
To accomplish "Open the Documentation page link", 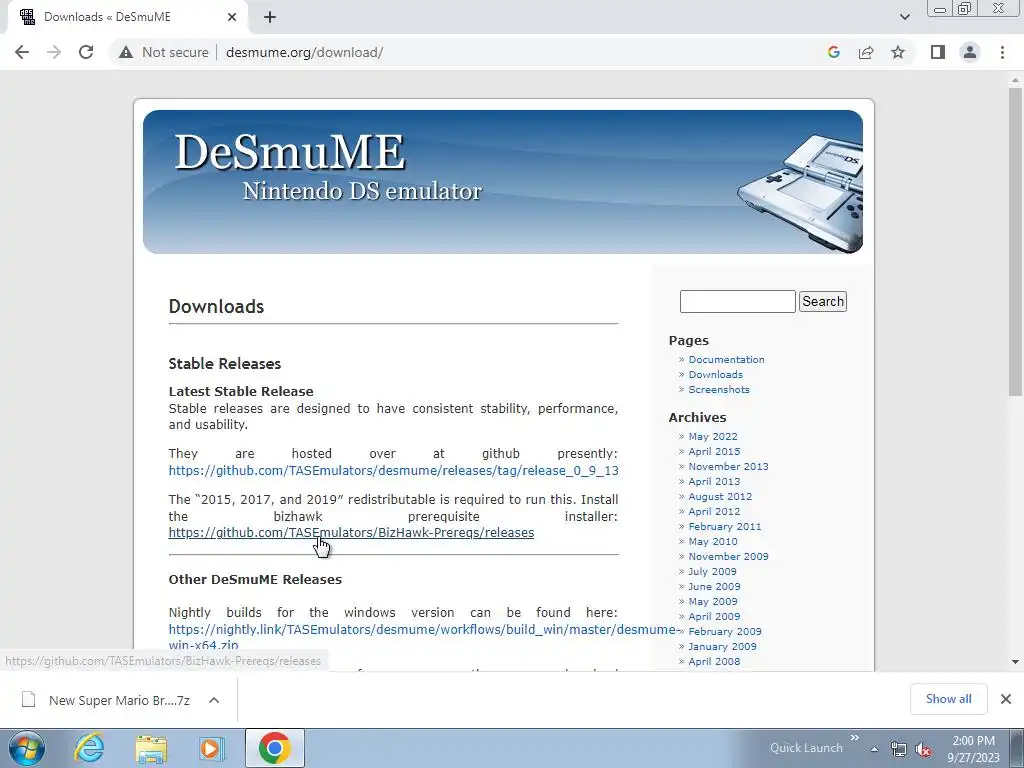I will [726, 360].
